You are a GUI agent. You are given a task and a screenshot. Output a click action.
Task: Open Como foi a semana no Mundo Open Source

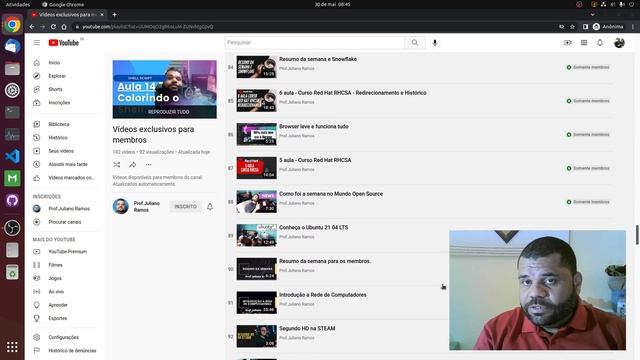pyautogui.click(x=331, y=194)
